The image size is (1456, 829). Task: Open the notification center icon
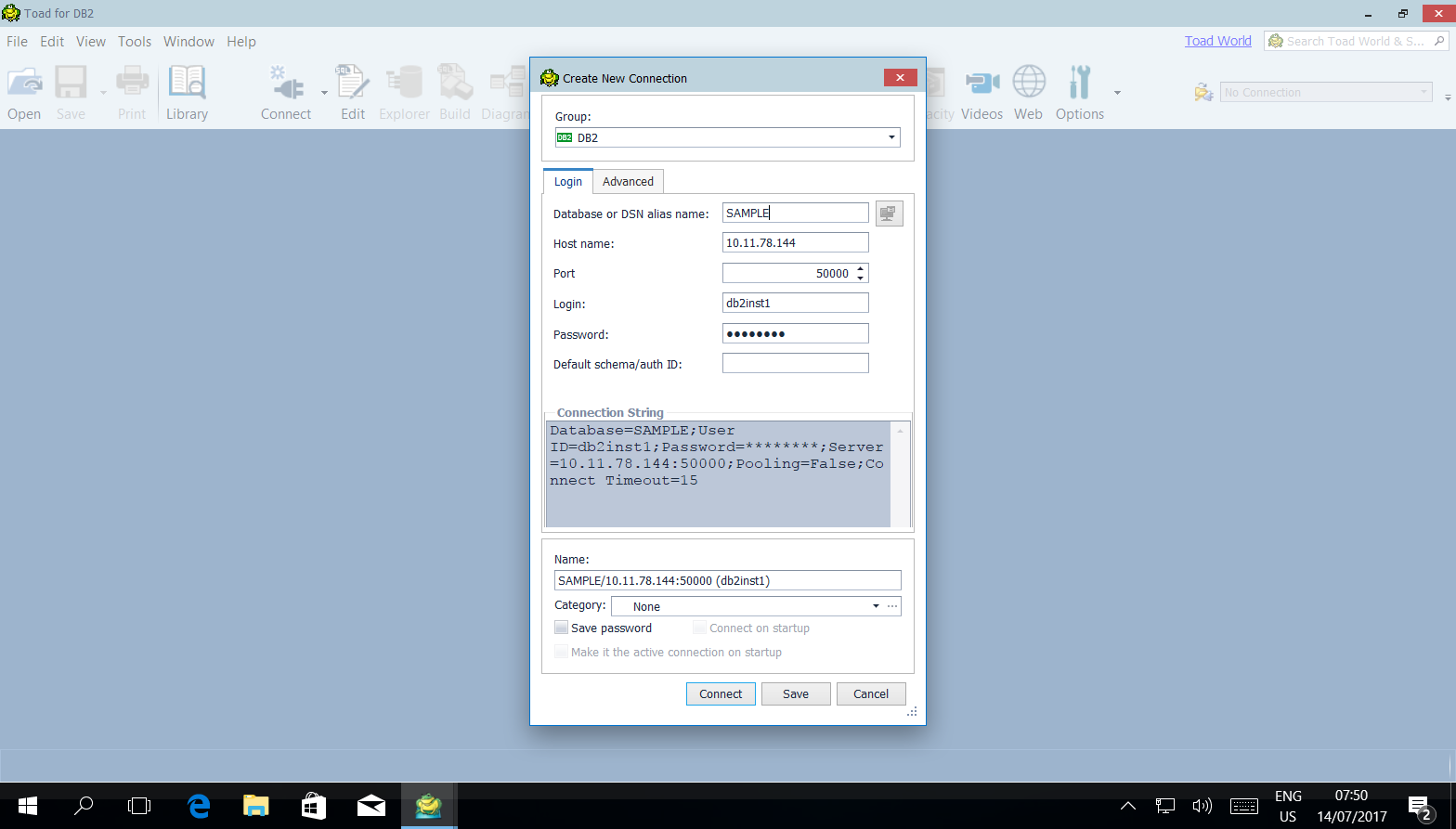(1420, 806)
